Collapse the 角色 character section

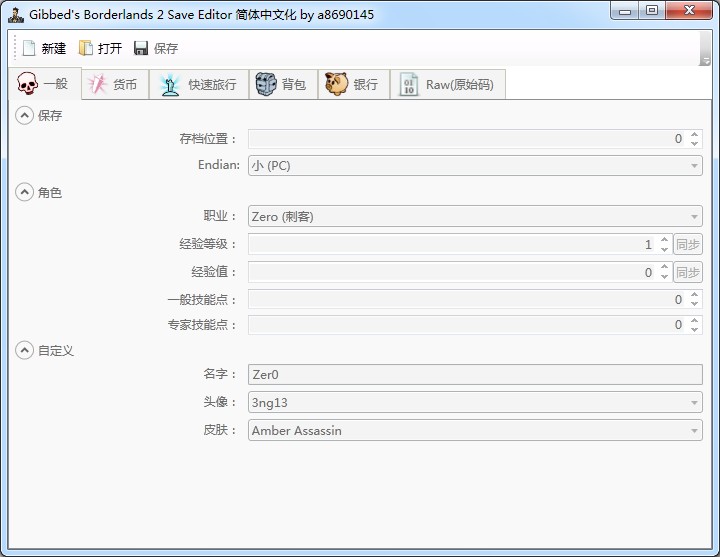(24, 192)
